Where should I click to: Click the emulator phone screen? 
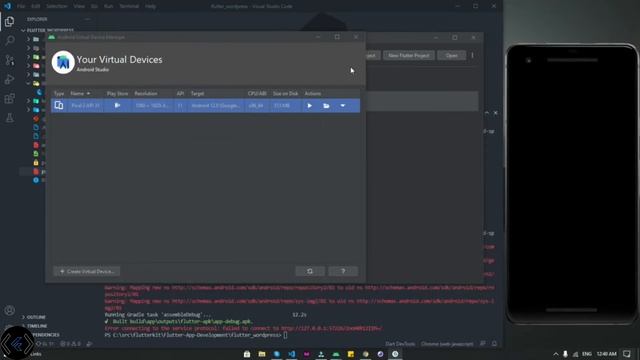click(571, 184)
